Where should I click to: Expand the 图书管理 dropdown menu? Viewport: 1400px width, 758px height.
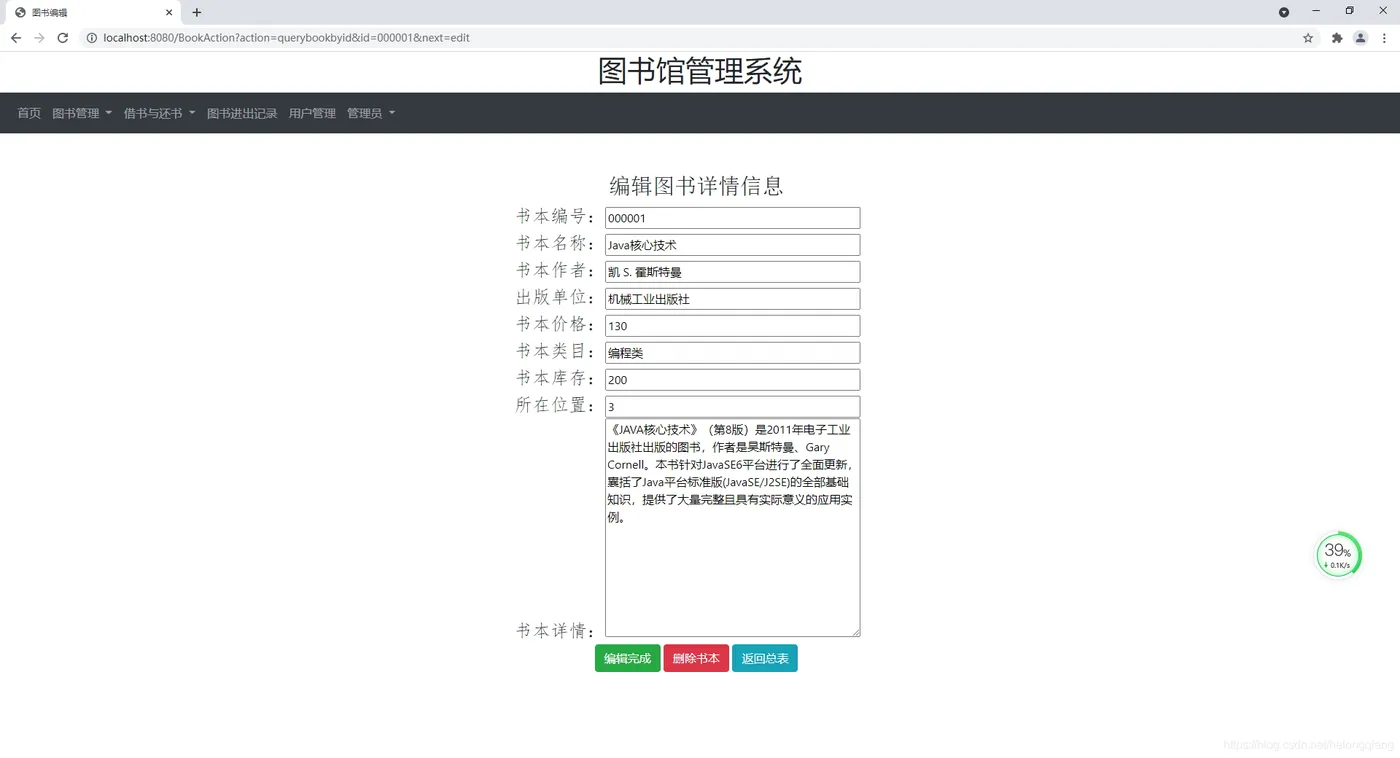[82, 113]
